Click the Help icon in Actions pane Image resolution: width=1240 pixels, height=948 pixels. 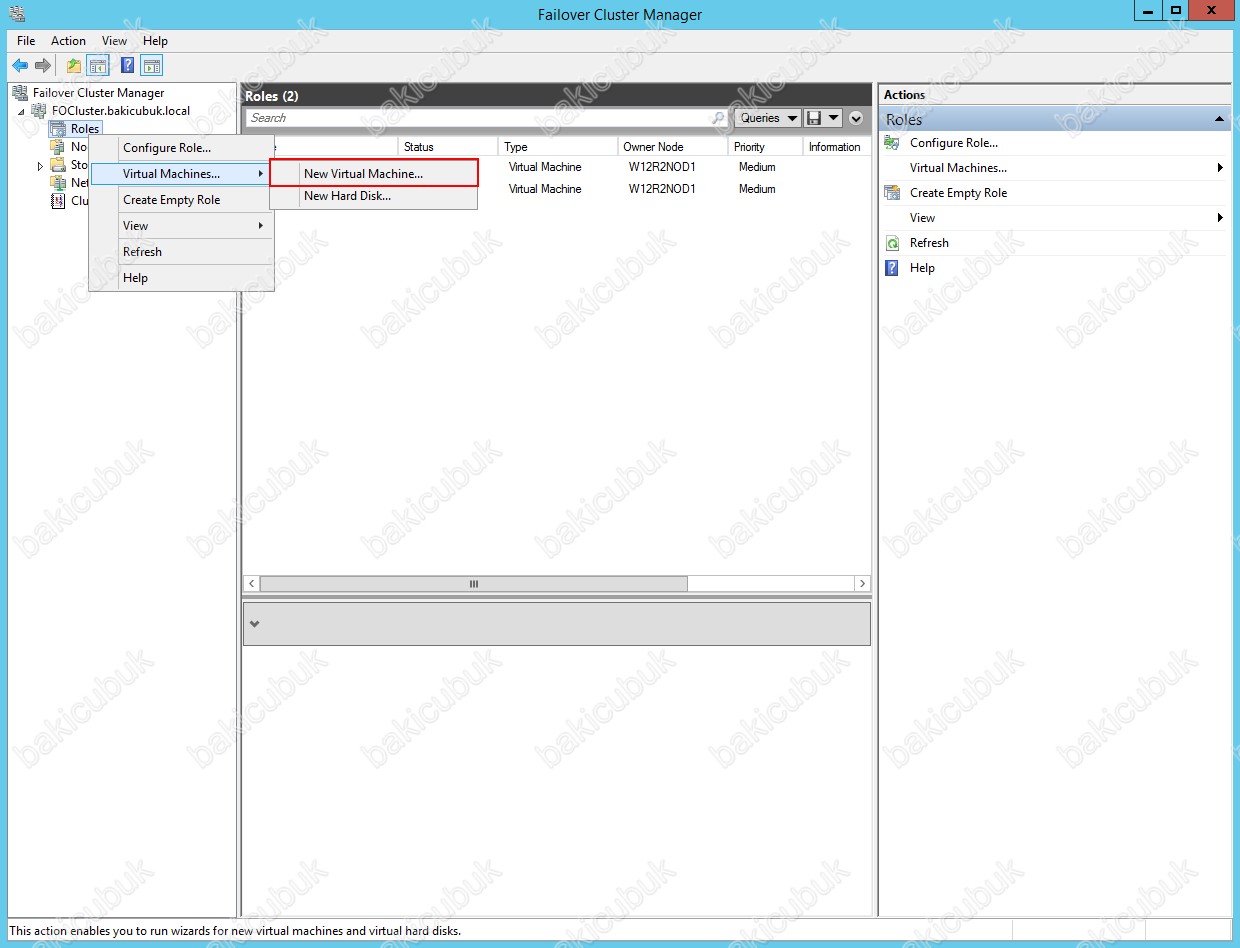893,268
